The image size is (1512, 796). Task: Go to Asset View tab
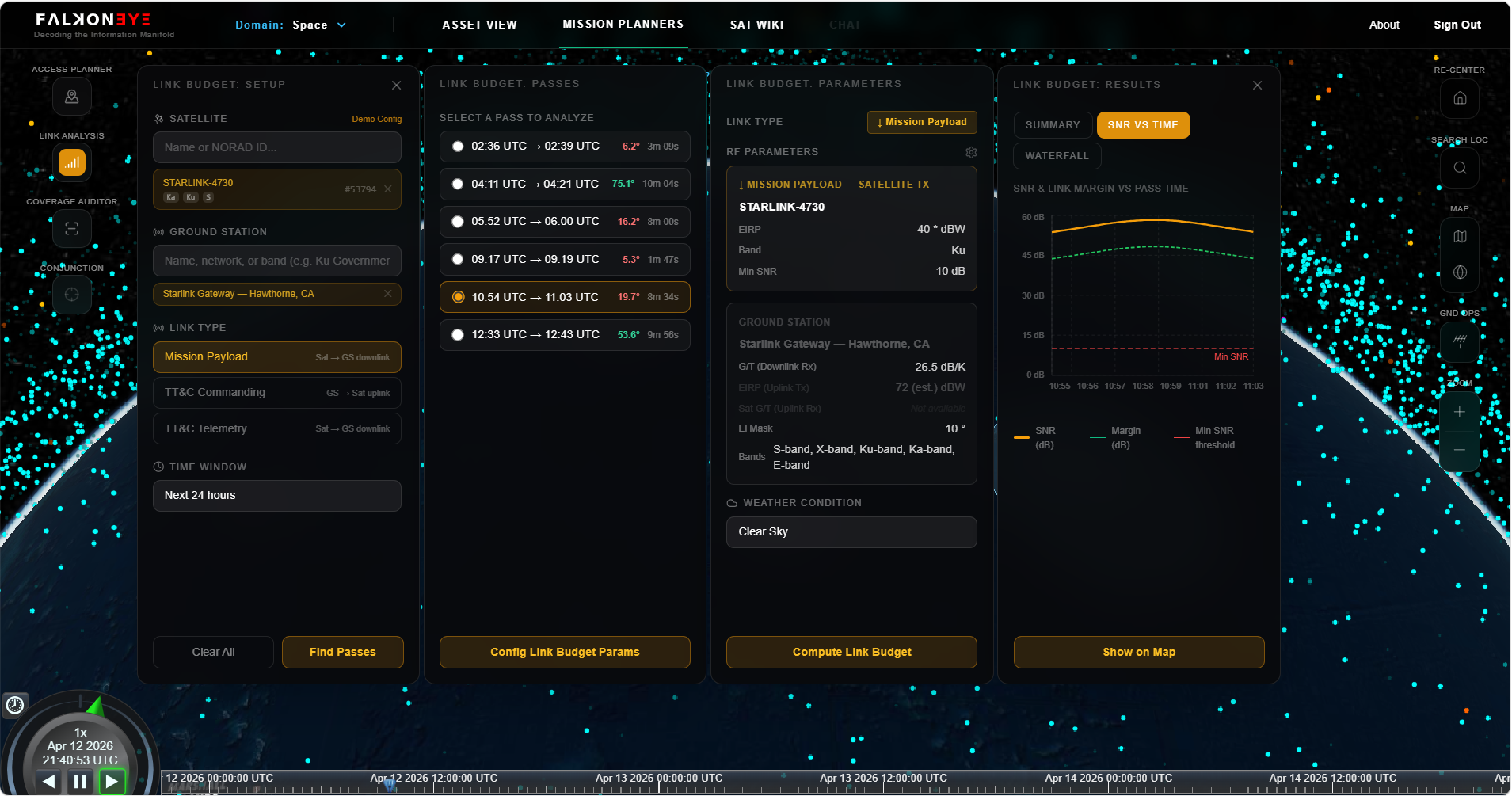[x=479, y=25]
